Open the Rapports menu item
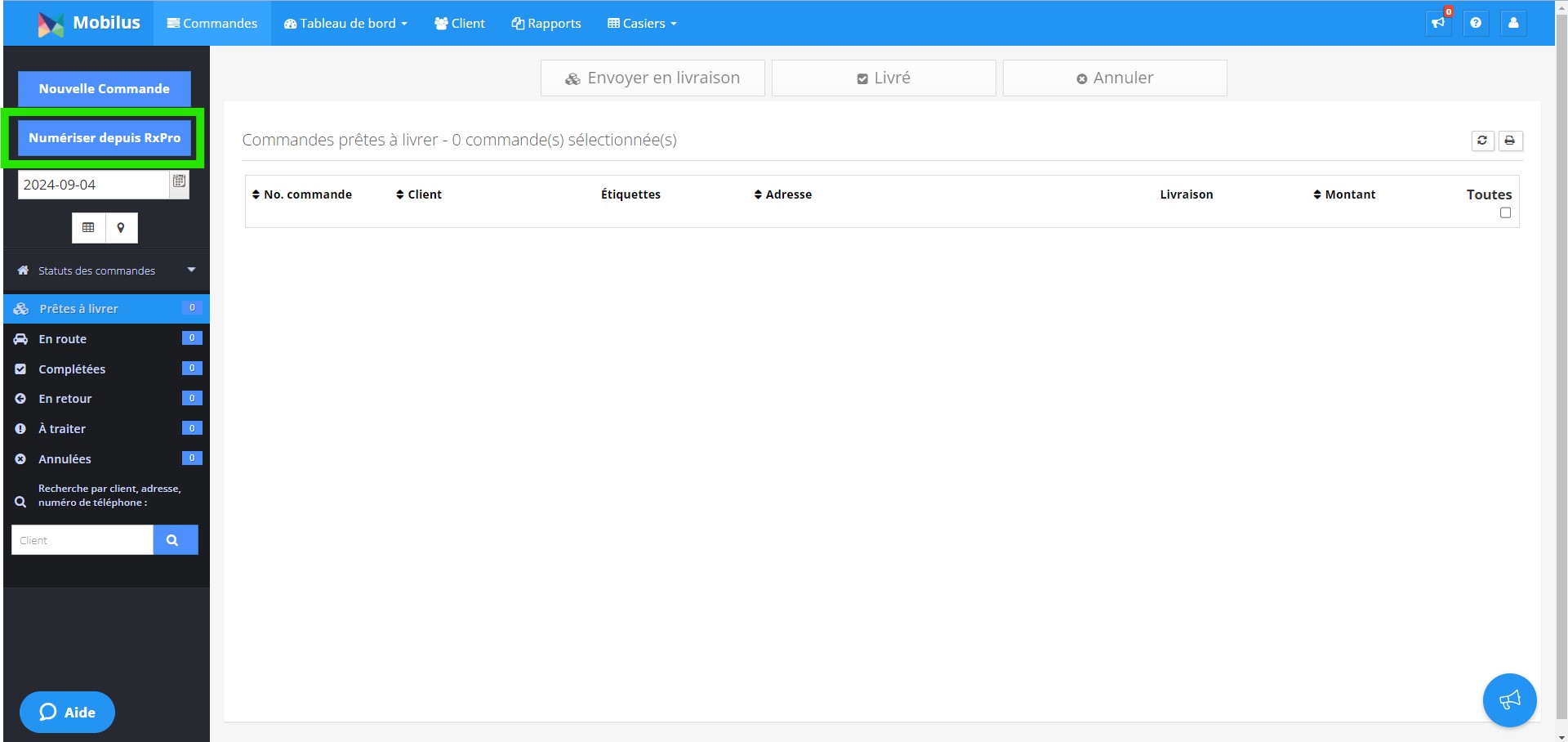The image size is (1568, 742). click(546, 23)
